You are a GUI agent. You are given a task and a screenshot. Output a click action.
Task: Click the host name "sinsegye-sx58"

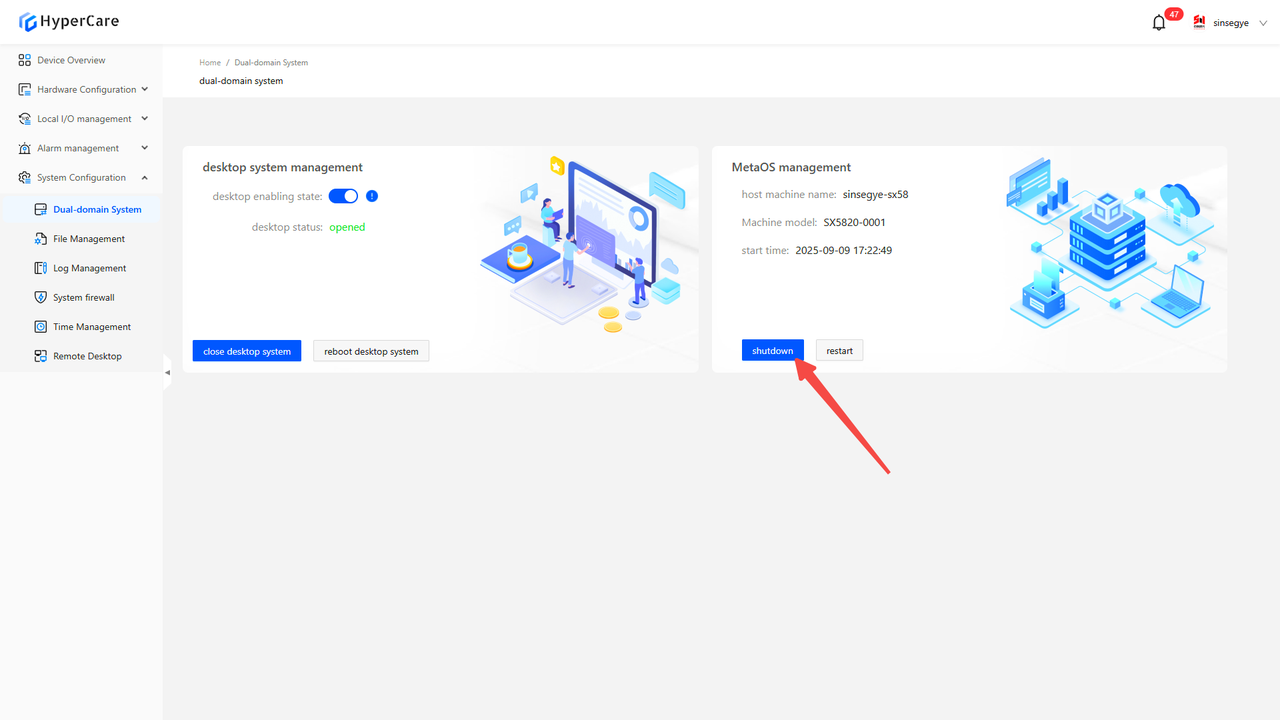point(876,194)
